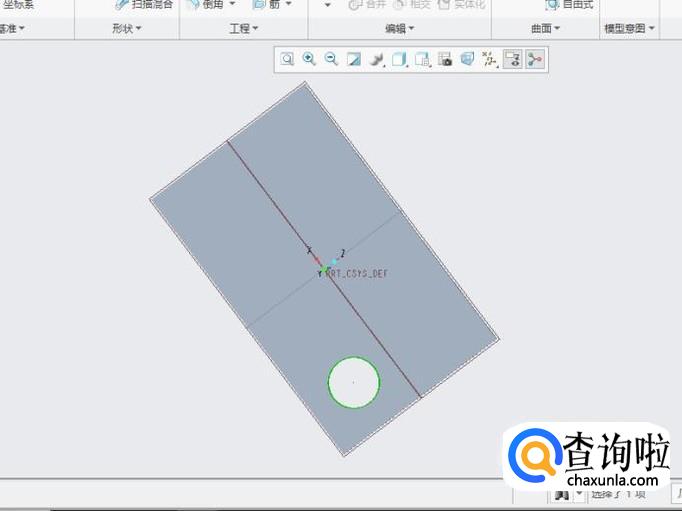This screenshot has height=511, width=682.
Task: Click the perspective view cube icon
Action: pos(467,59)
